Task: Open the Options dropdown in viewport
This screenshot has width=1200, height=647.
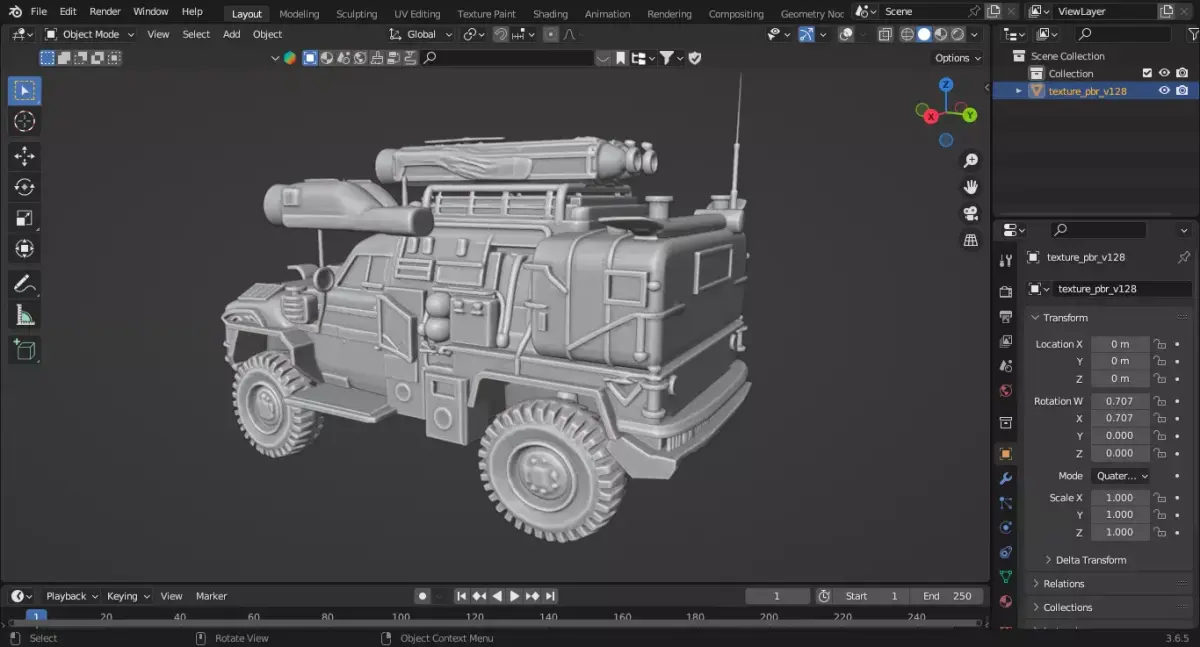Action: tap(958, 58)
